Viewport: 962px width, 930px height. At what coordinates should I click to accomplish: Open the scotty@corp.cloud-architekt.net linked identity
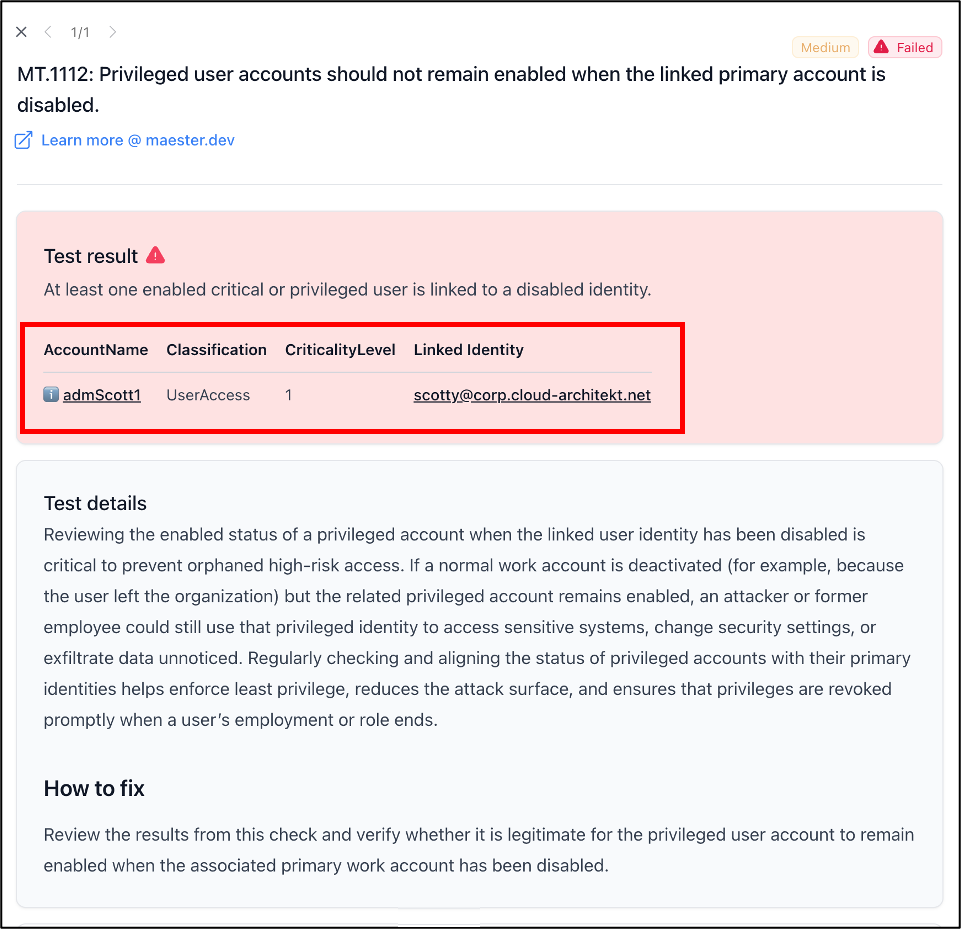pos(532,395)
